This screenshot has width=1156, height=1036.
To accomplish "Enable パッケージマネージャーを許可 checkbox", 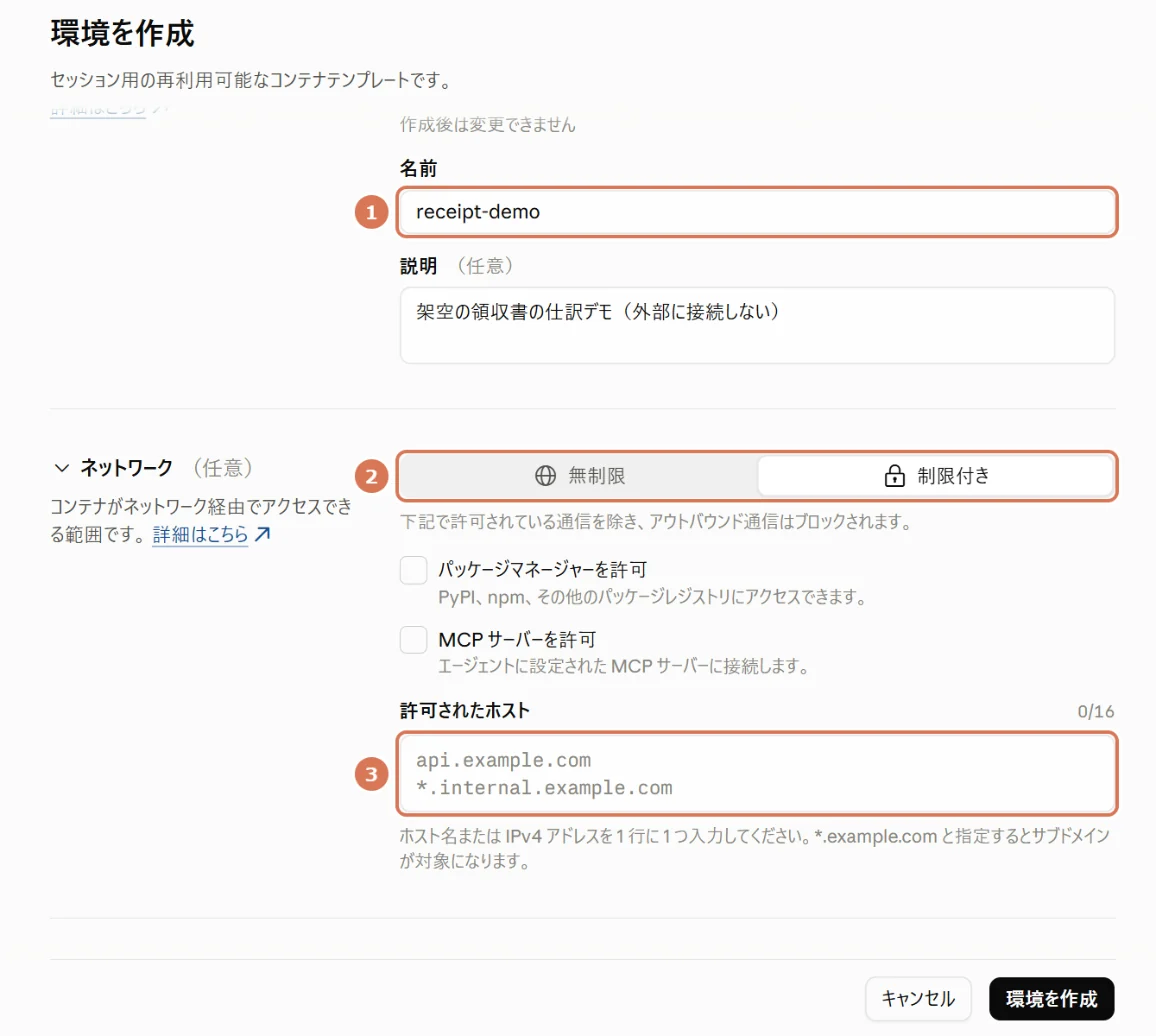I will tap(414, 570).
